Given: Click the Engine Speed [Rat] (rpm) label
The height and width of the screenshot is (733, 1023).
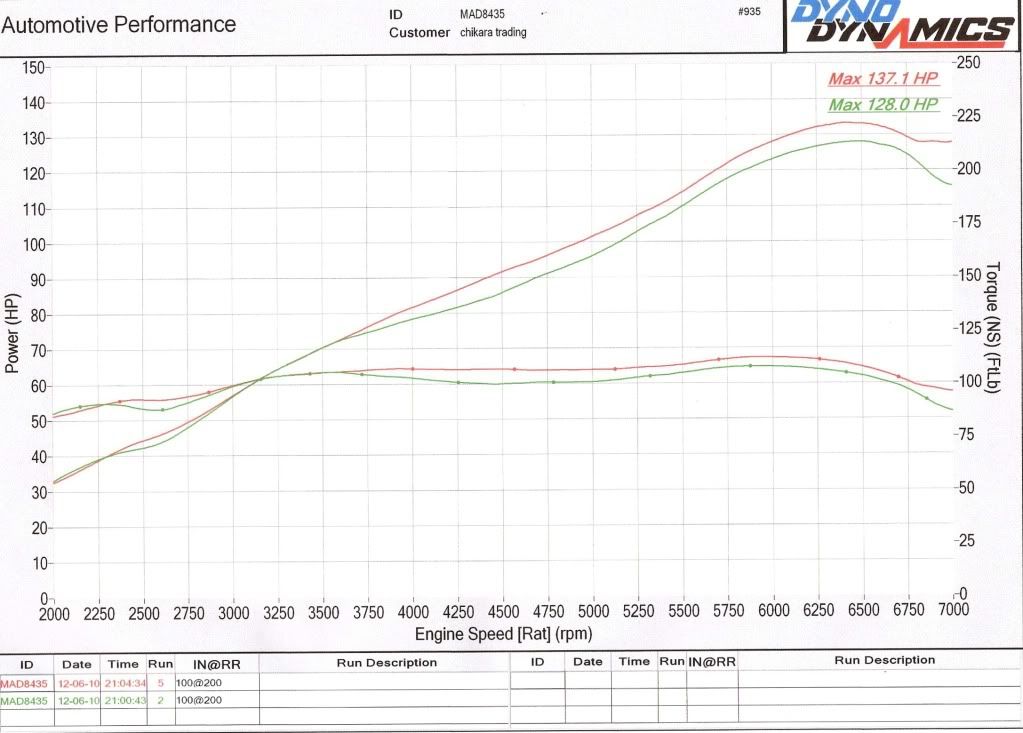Looking at the screenshot, I should pyautogui.click(x=501, y=634).
